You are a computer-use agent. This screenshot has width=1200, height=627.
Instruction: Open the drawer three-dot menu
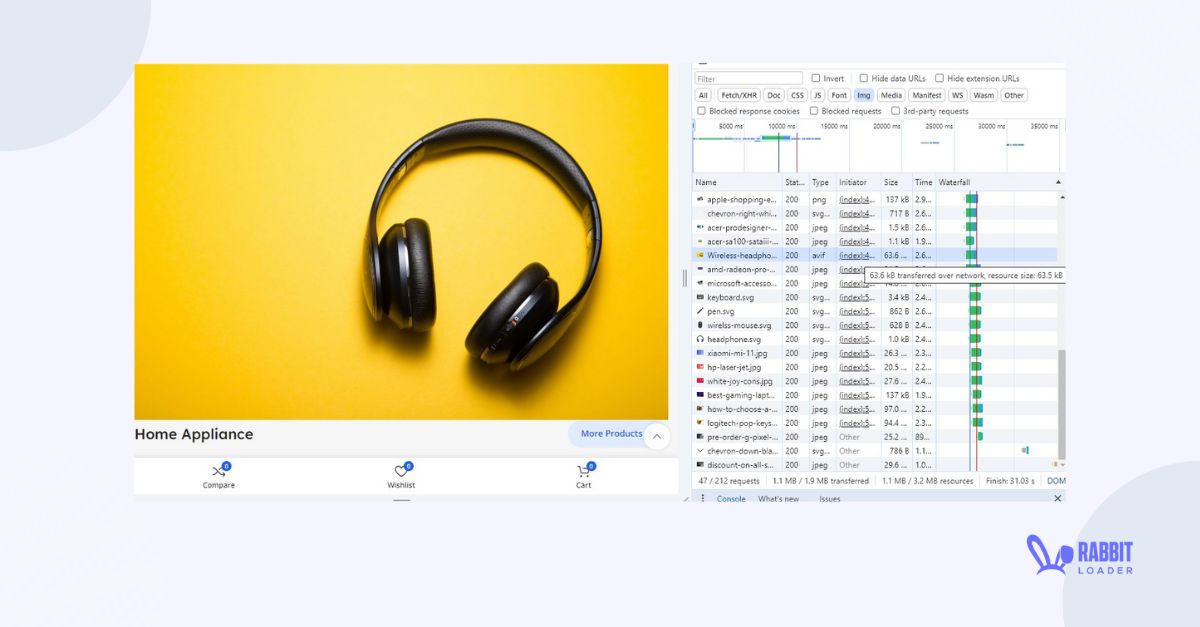(x=703, y=498)
